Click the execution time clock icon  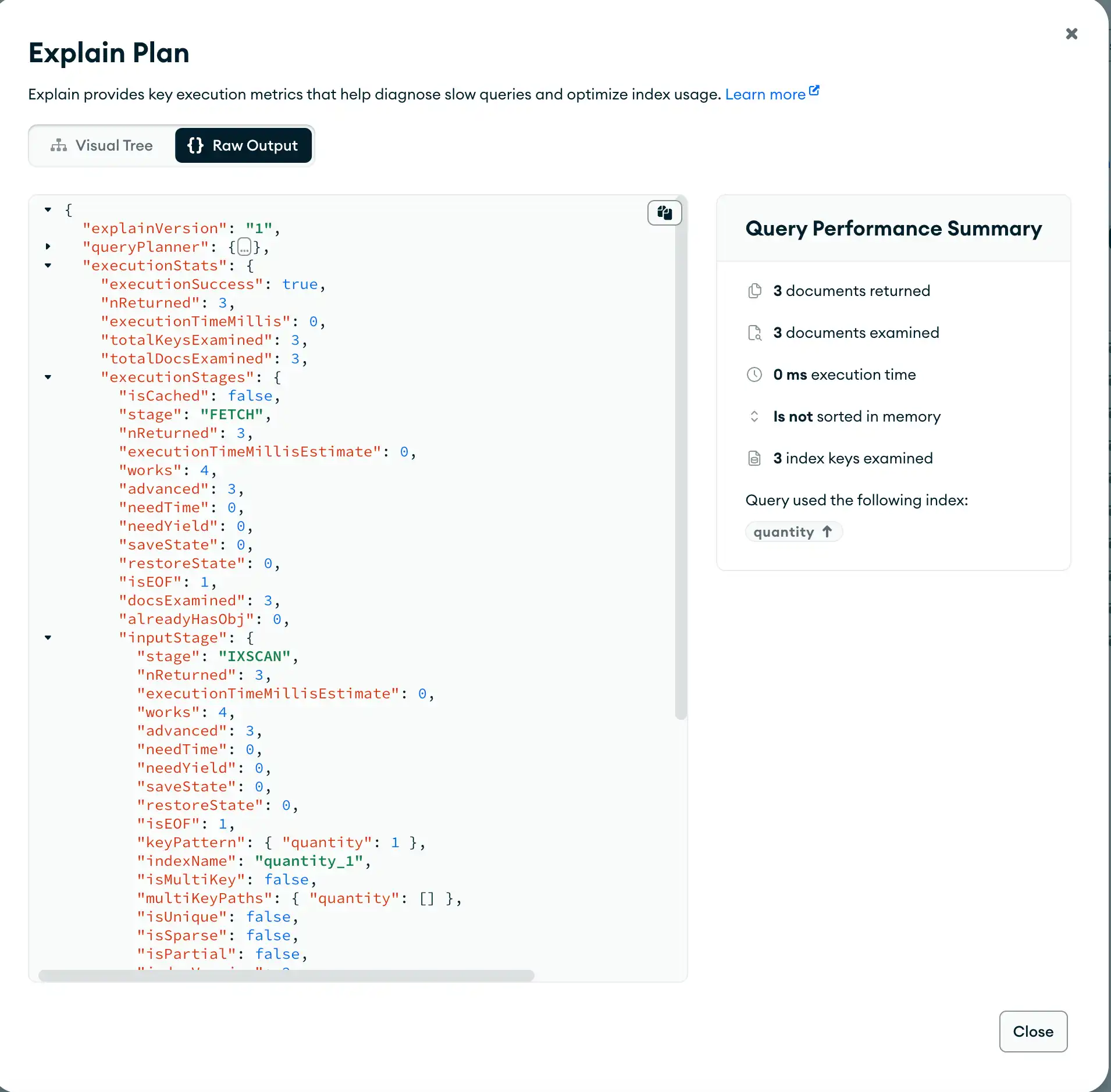755,374
